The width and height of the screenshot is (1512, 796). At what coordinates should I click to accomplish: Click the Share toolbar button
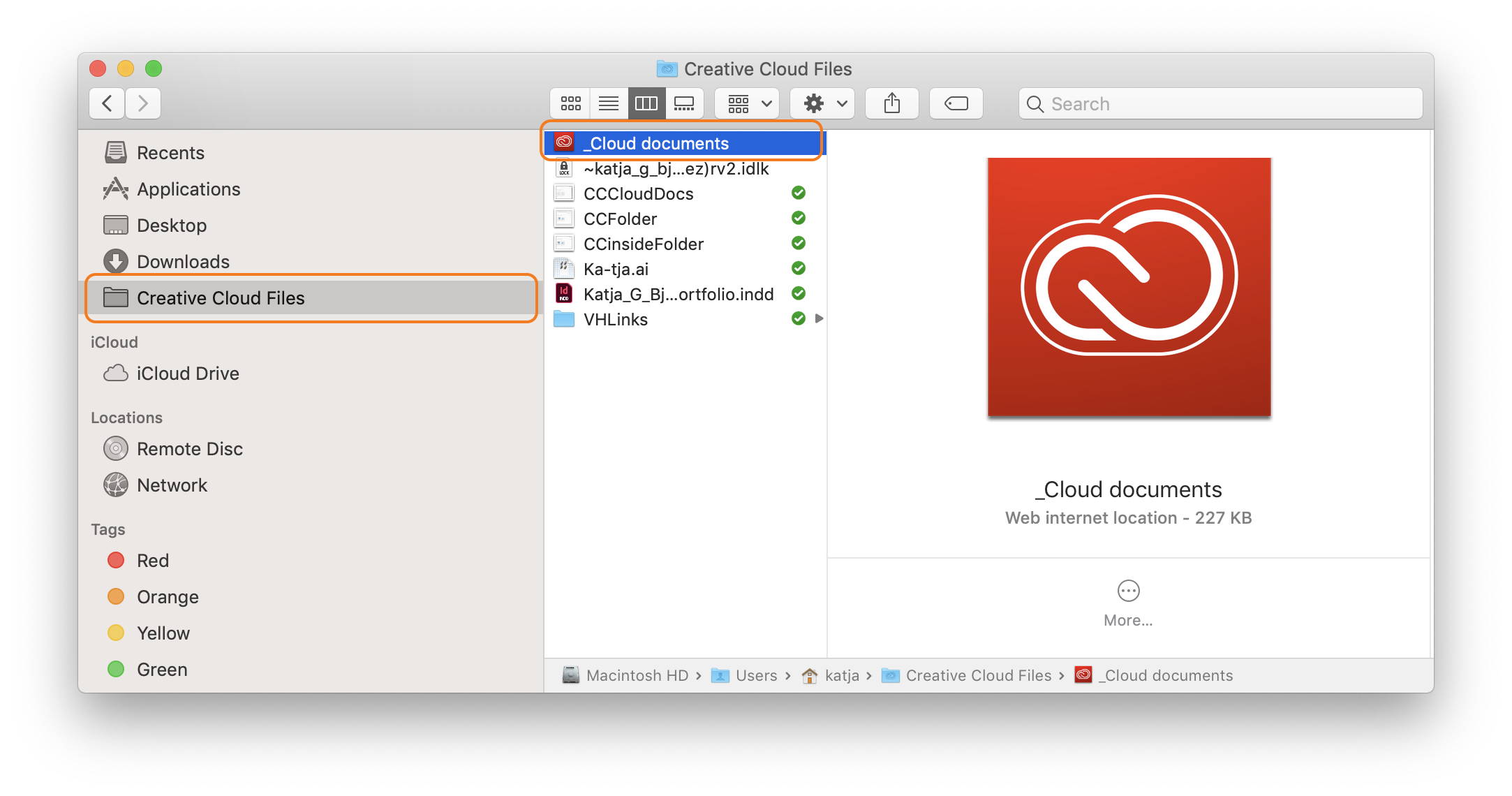point(891,103)
